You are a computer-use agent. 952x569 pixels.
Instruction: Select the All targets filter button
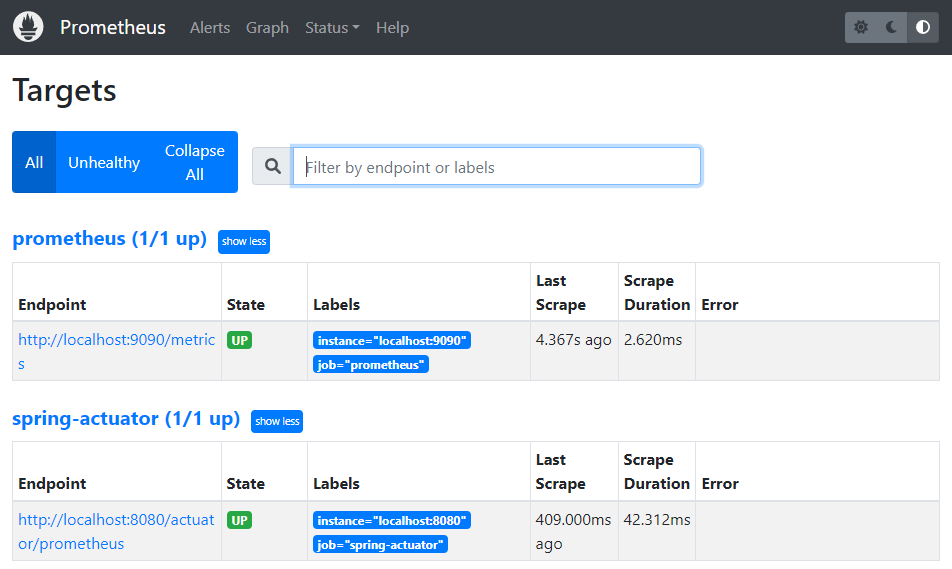coord(34,162)
